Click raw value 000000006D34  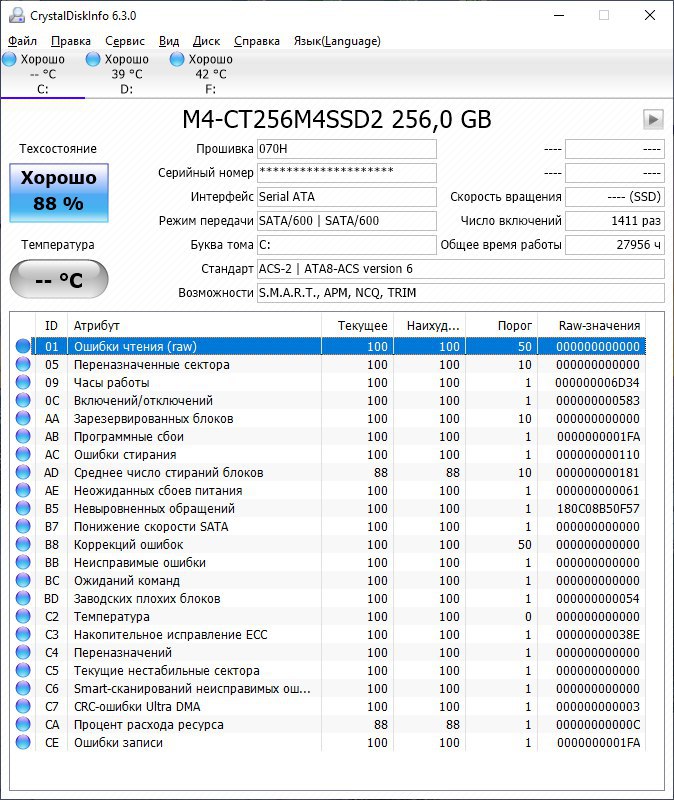[x=597, y=382]
